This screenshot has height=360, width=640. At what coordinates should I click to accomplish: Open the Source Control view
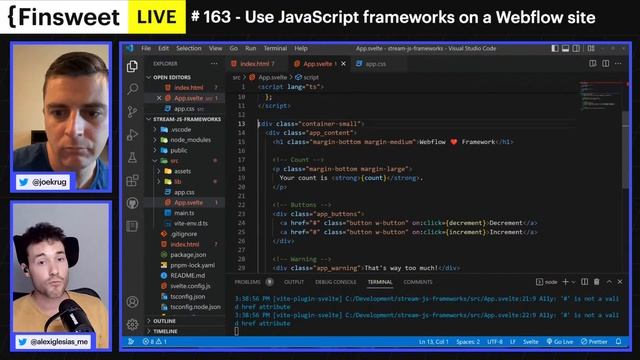coord(132,111)
